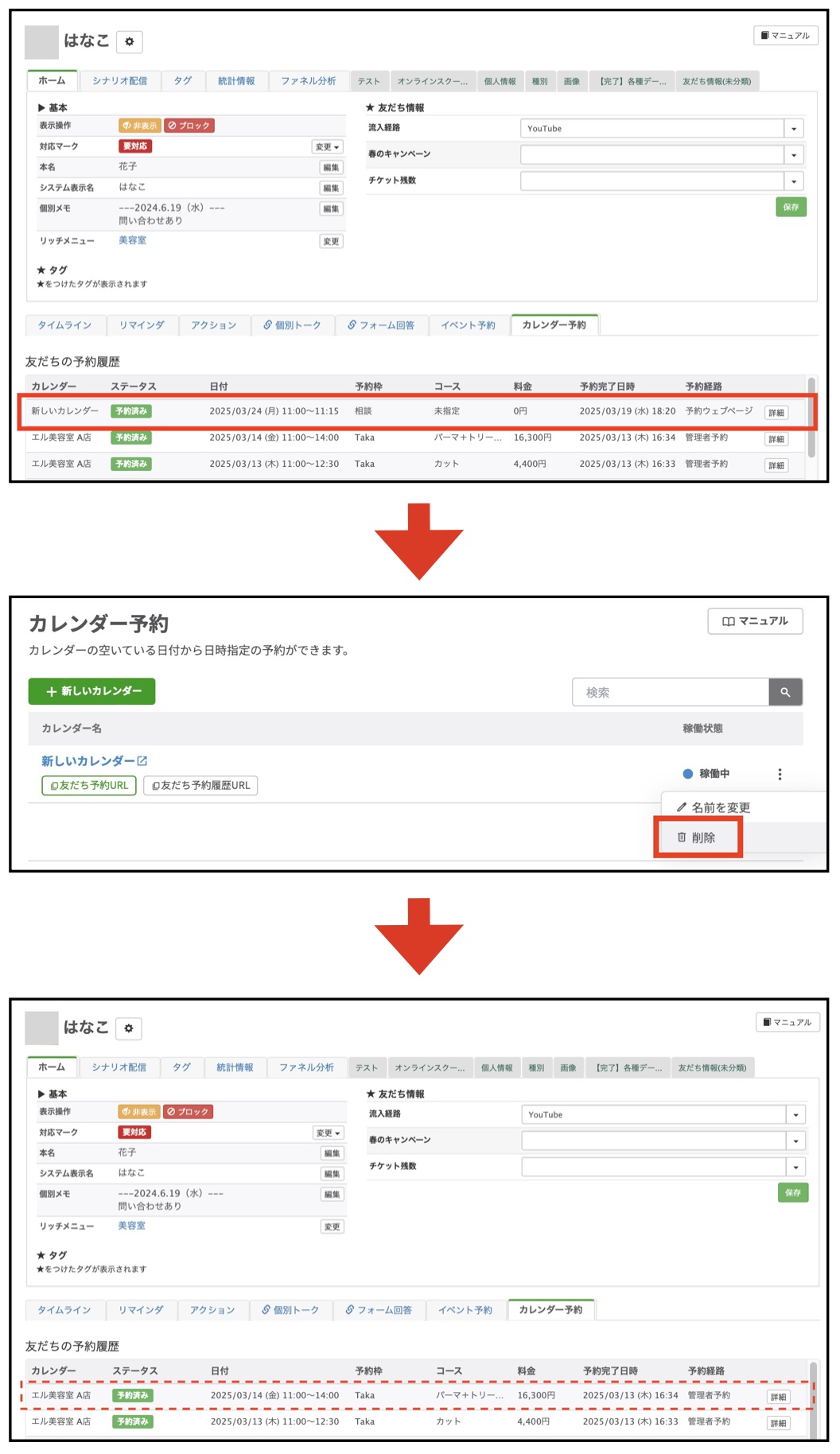Click マニュアル button in top screenshot
The width and height of the screenshot is (840, 1454).
pos(785,36)
